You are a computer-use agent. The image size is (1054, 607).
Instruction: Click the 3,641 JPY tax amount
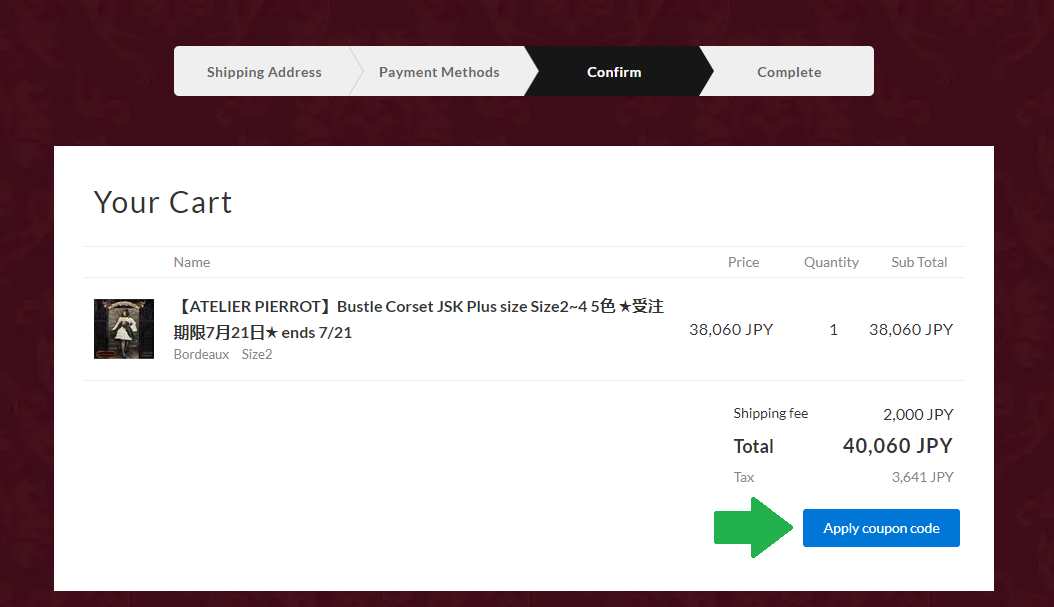pos(922,477)
